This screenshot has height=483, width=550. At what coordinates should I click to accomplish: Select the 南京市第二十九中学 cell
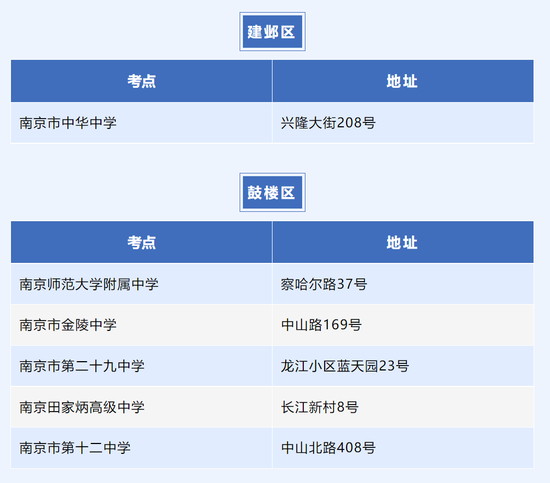point(141,366)
